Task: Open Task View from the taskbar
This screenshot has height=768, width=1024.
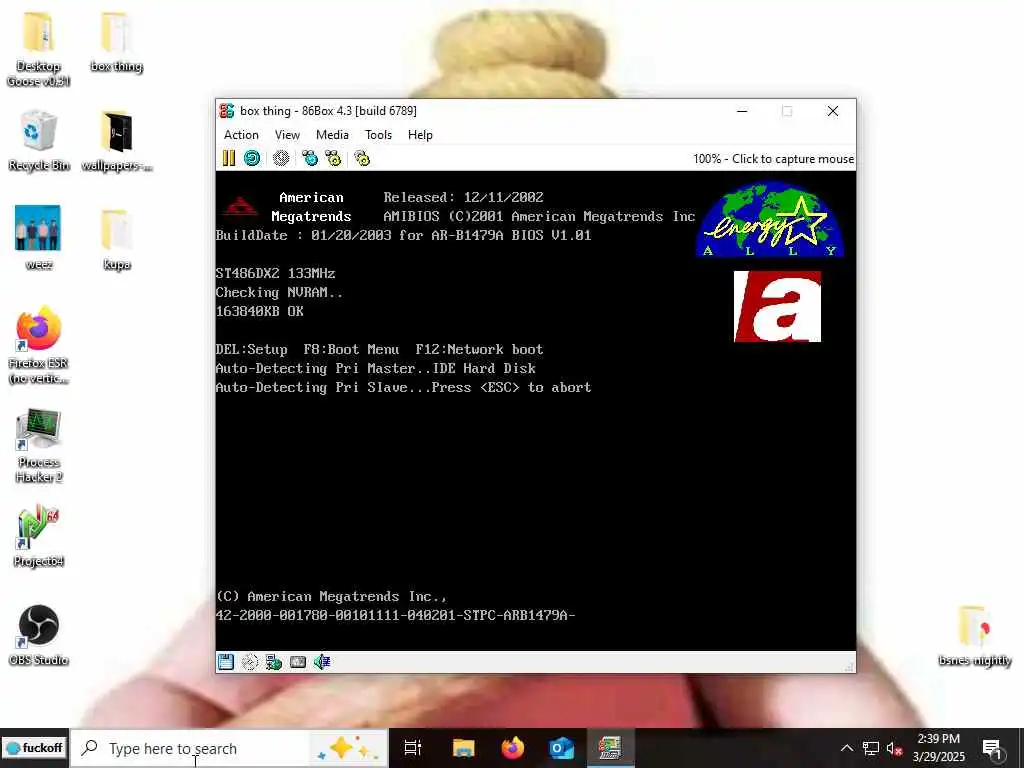Action: click(413, 748)
